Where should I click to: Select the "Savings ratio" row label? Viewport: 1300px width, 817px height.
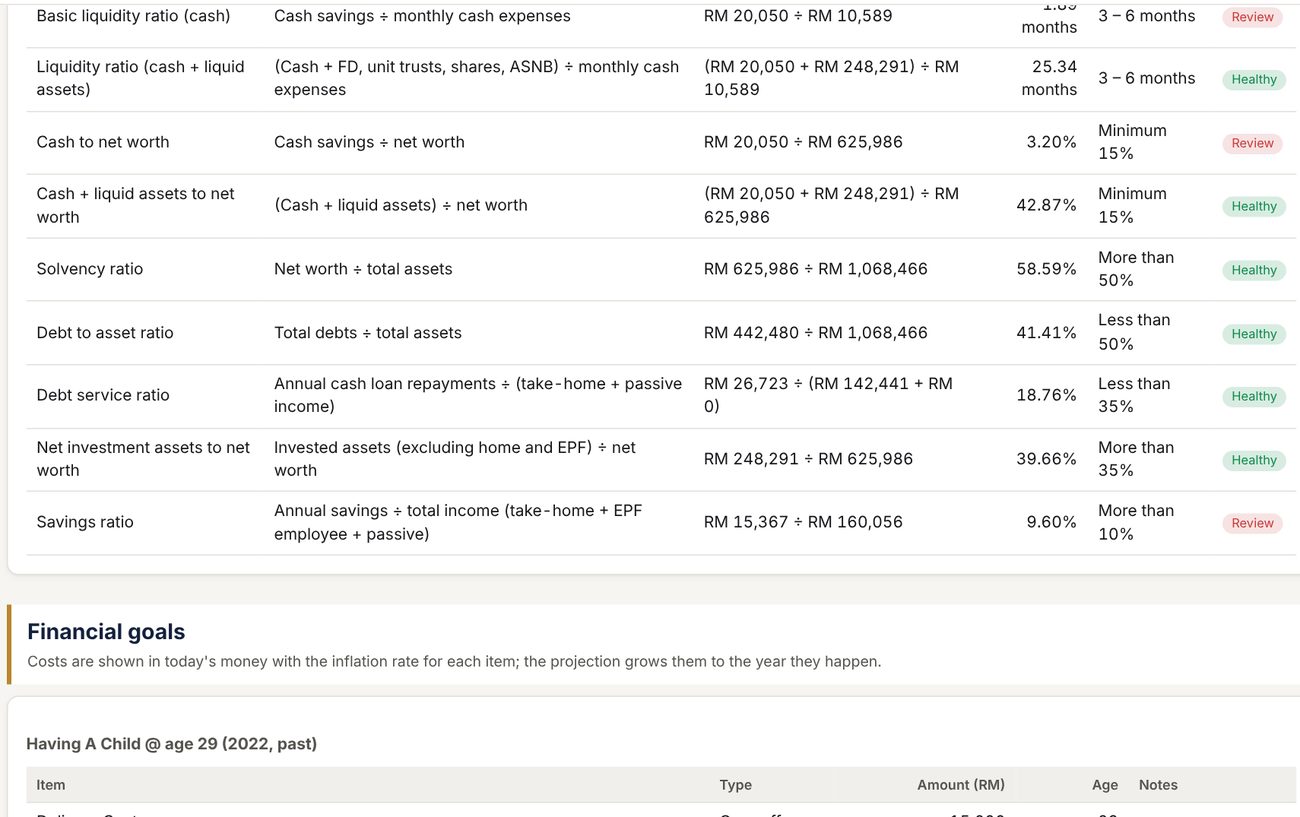[x=85, y=522]
